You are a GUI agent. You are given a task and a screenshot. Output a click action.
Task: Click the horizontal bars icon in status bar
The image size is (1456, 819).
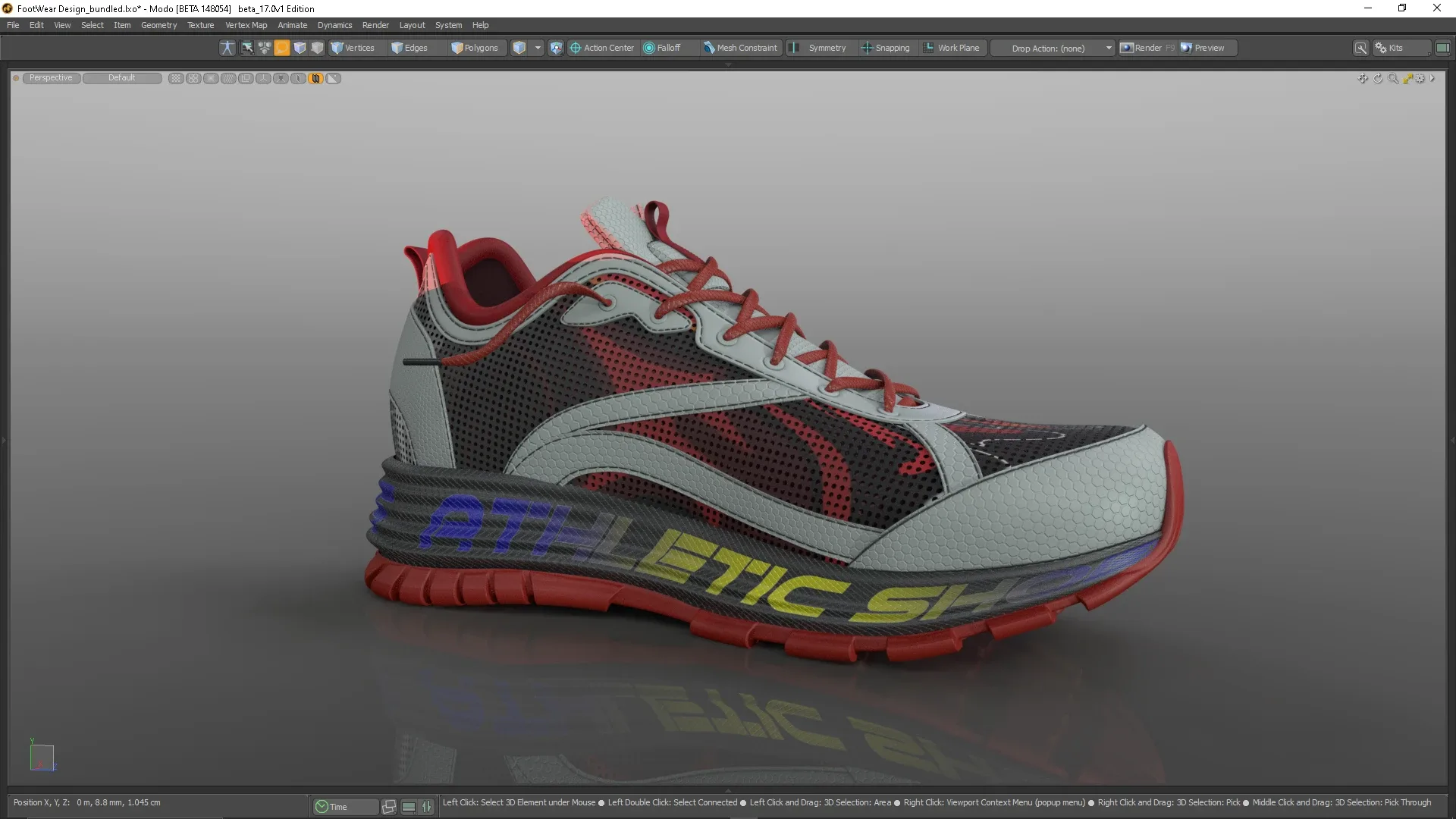tap(409, 807)
